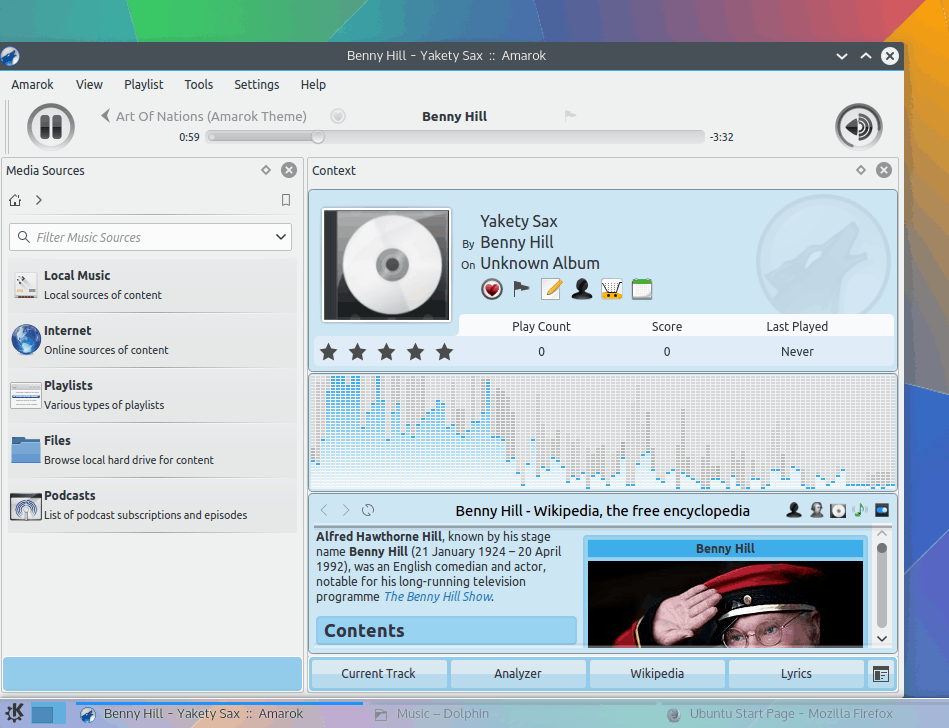This screenshot has width=949, height=728.
Task: Toggle the Last.fm love heart in toolbar
Action: pyautogui.click(x=338, y=116)
